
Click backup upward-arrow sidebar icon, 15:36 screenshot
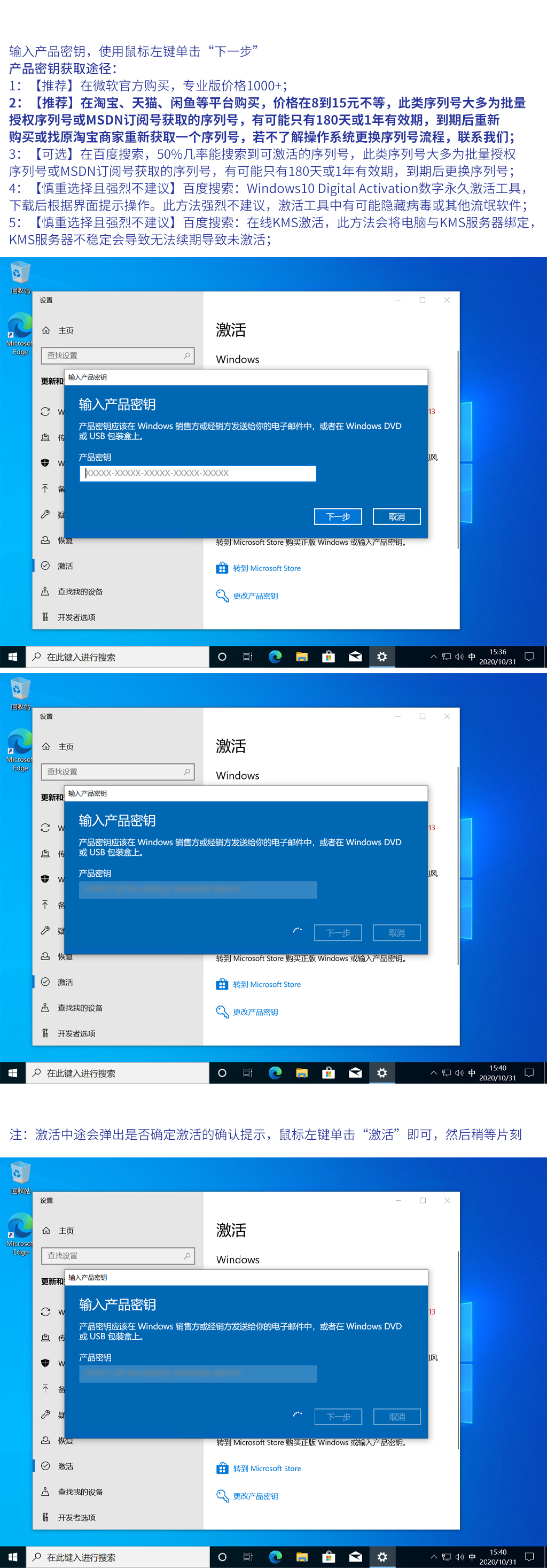coord(45,489)
